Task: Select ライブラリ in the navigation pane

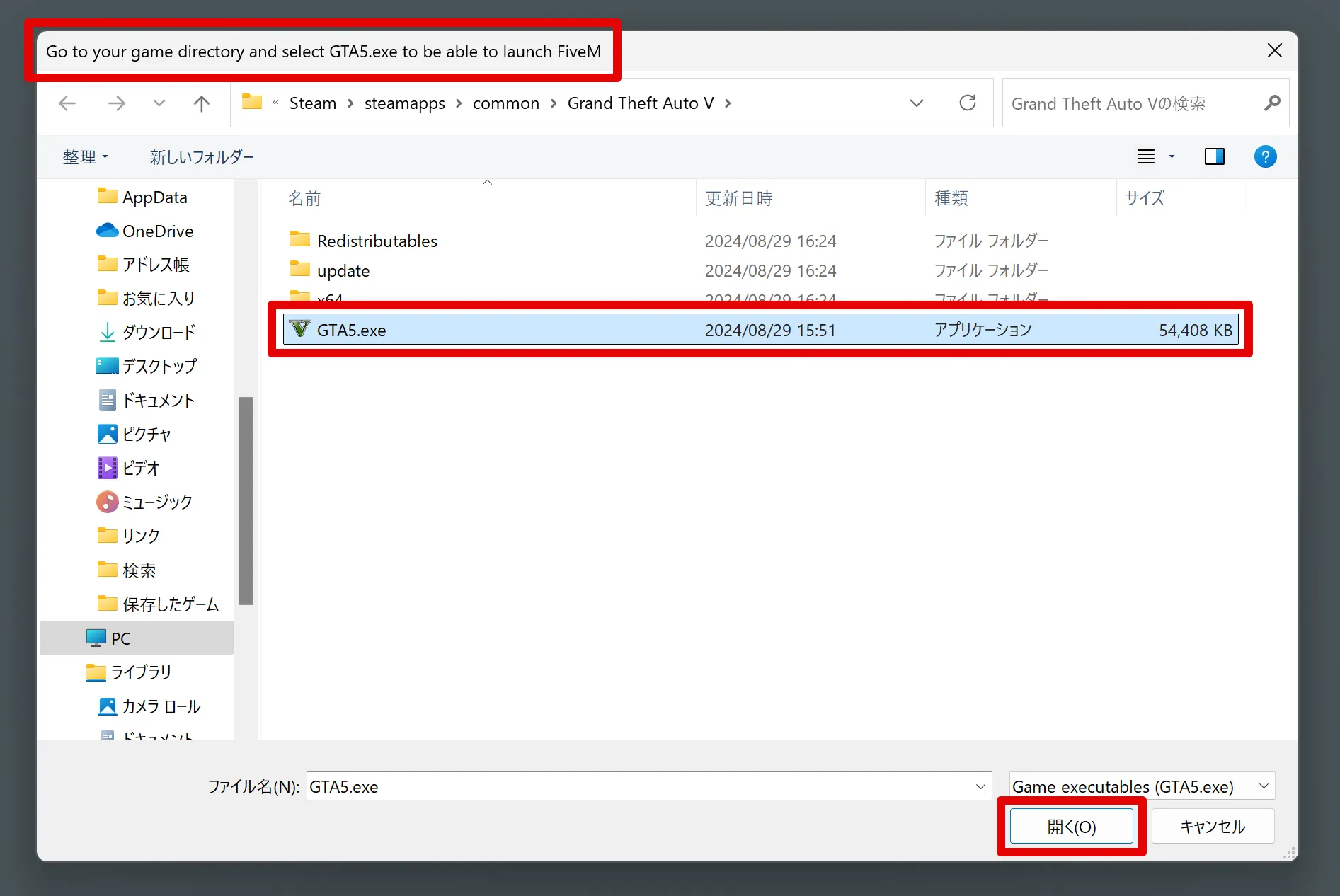Action: pos(128,672)
